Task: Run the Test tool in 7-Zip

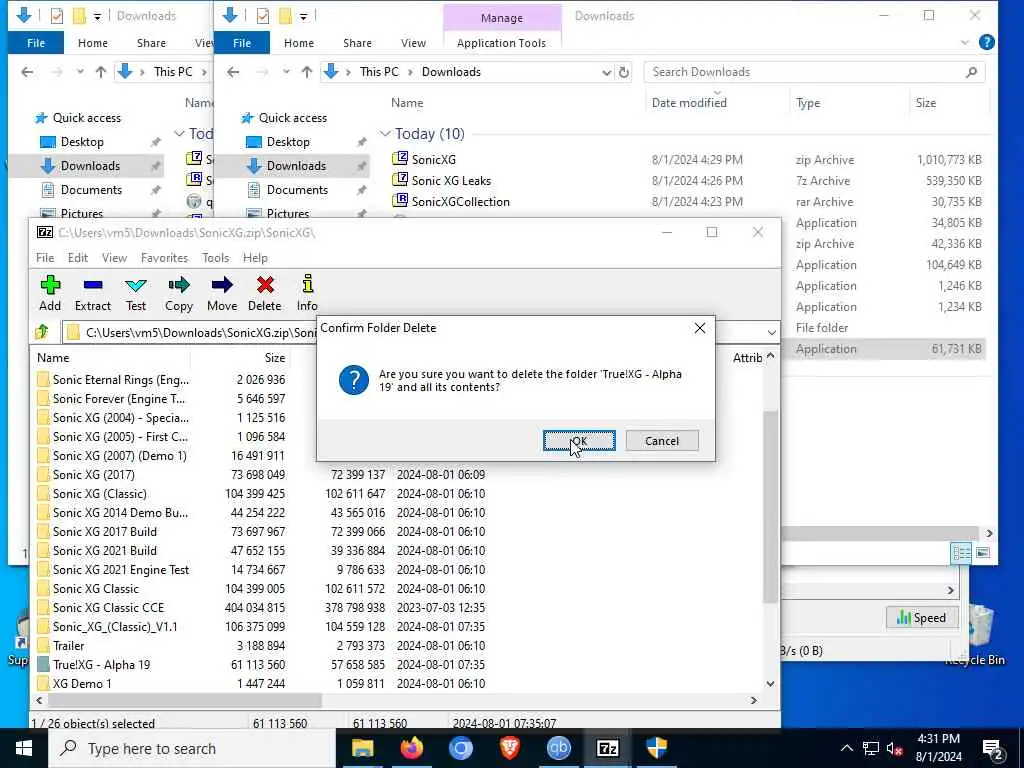Action: pyautogui.click(x=136, y=293)
